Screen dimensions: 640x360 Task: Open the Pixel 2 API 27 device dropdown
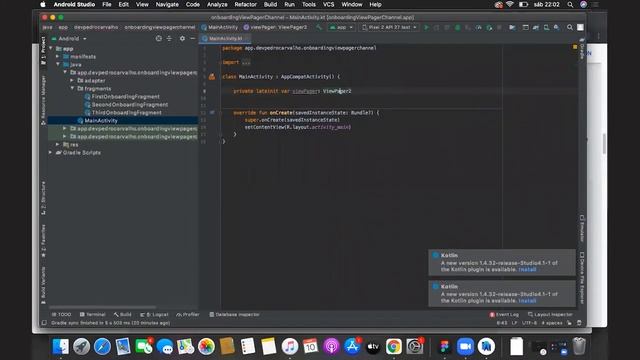389,27
